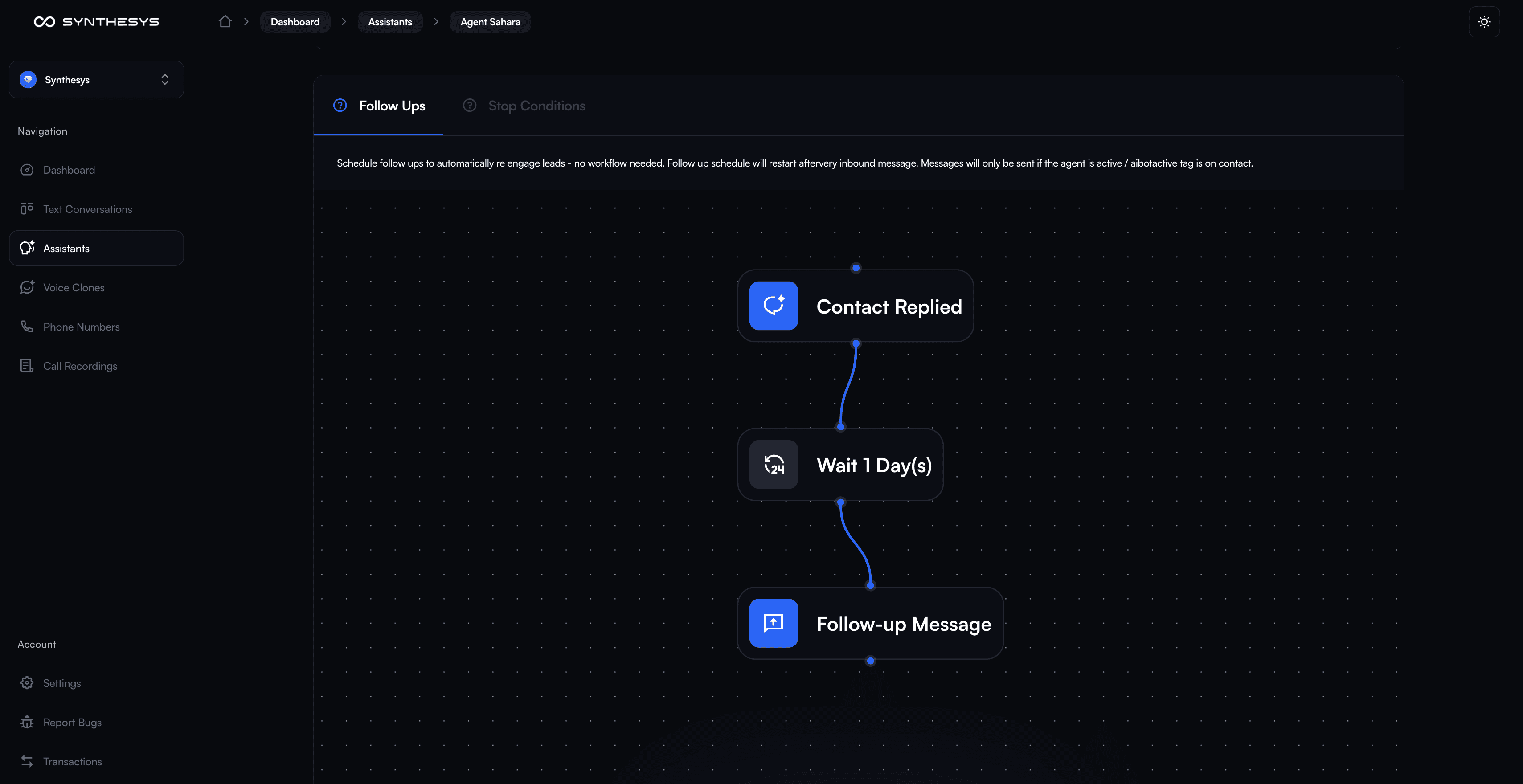
Task: Open Transactions in Account section
Action: click(x=72, y=762)
